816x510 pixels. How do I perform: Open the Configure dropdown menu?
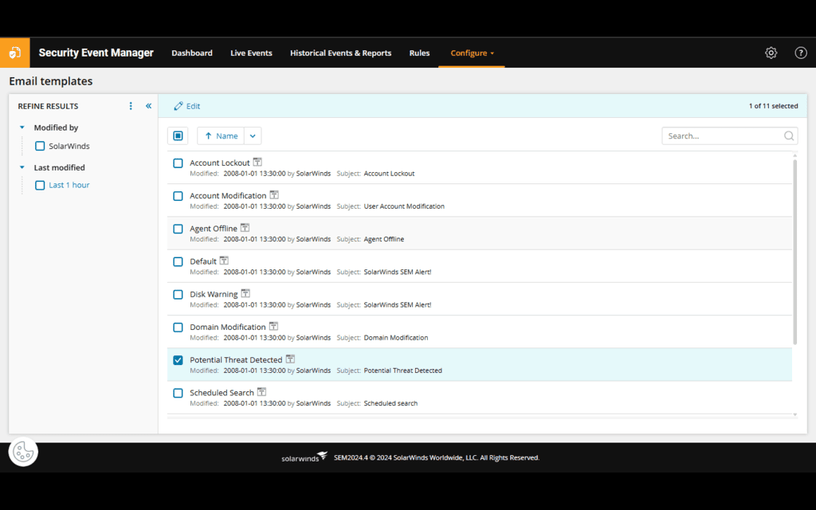click(x=471, y=53)
